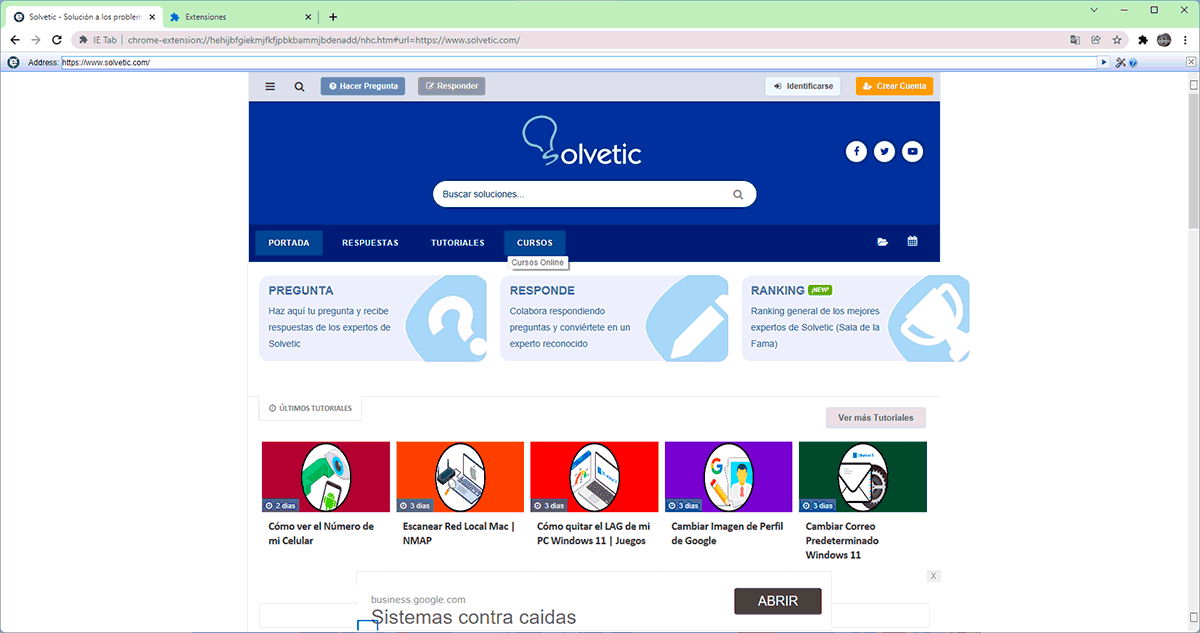The width and height of the screenshot is (1200, 633).
Task: Open the hamburger menu on Solvetic
Action: click(x=270, y=86)
